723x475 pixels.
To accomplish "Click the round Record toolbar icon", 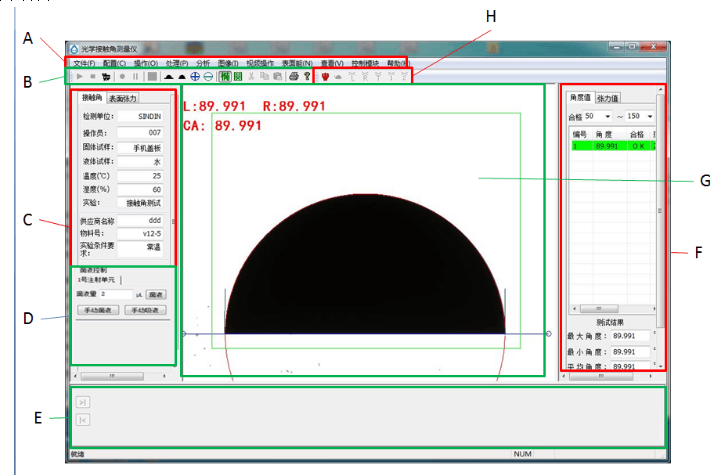I will pos(123,77).
